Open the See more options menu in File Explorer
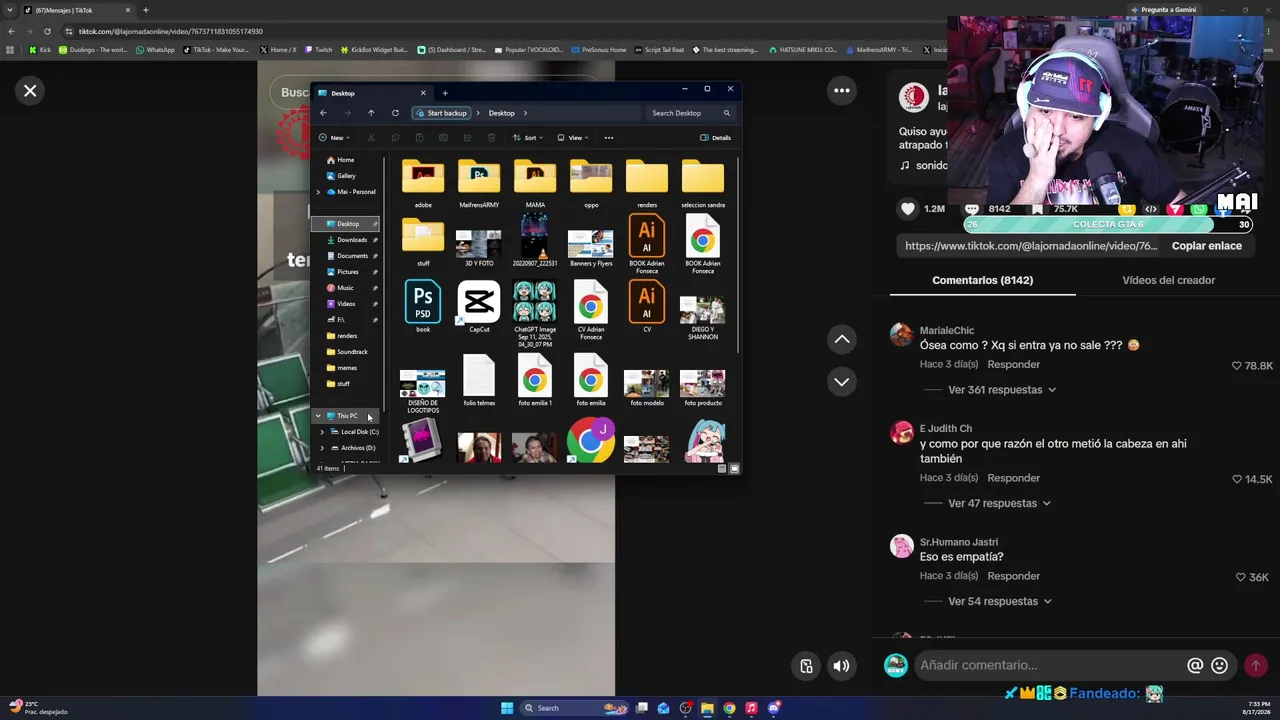 coord(608,138)
